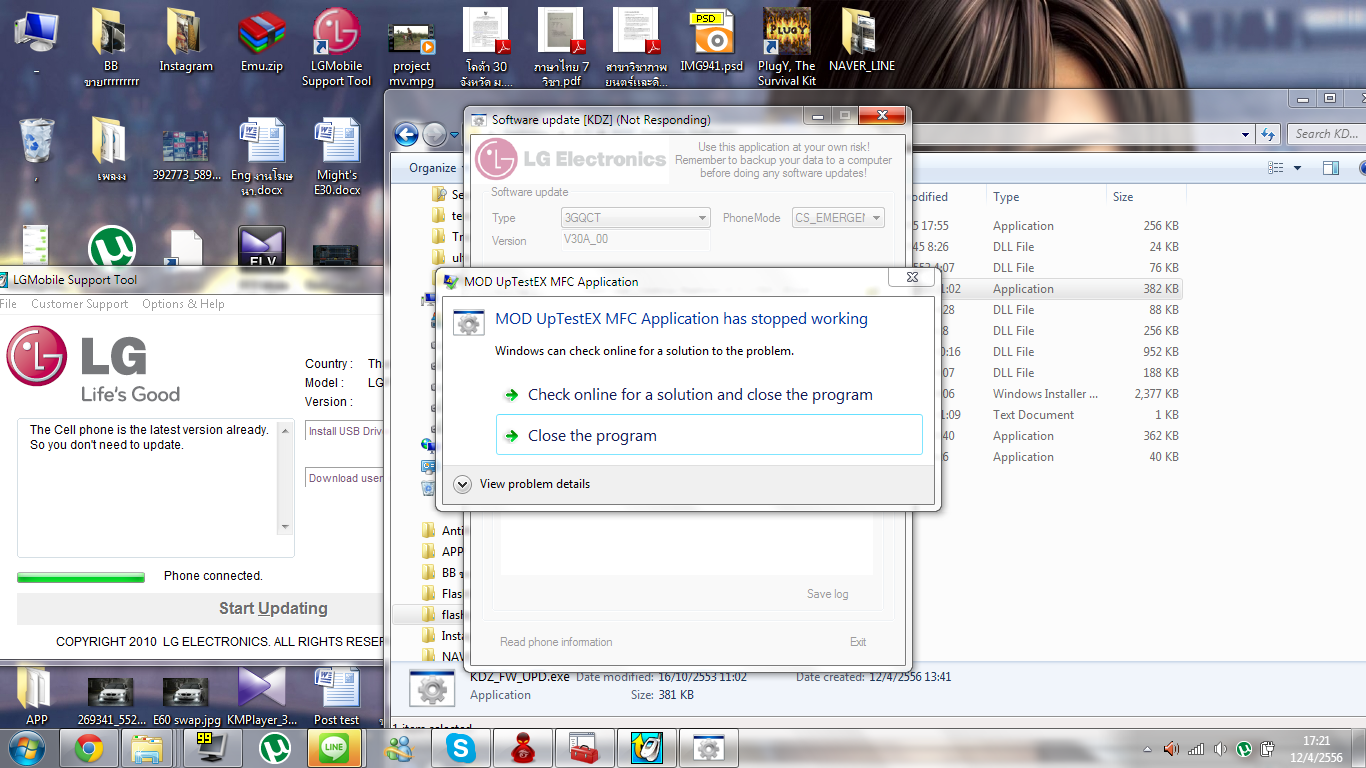Open Windows Live Messenger from the taskbar
This screenshot has height=768, width=1366.
[399, 748]
